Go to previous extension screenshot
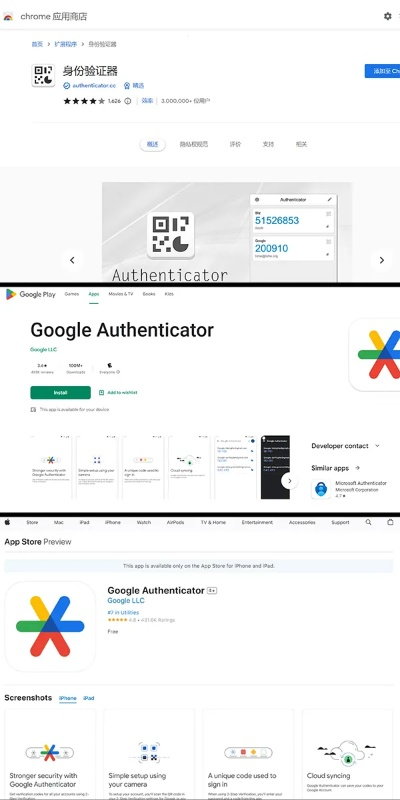The image size is (400, 800). point(72,260)
